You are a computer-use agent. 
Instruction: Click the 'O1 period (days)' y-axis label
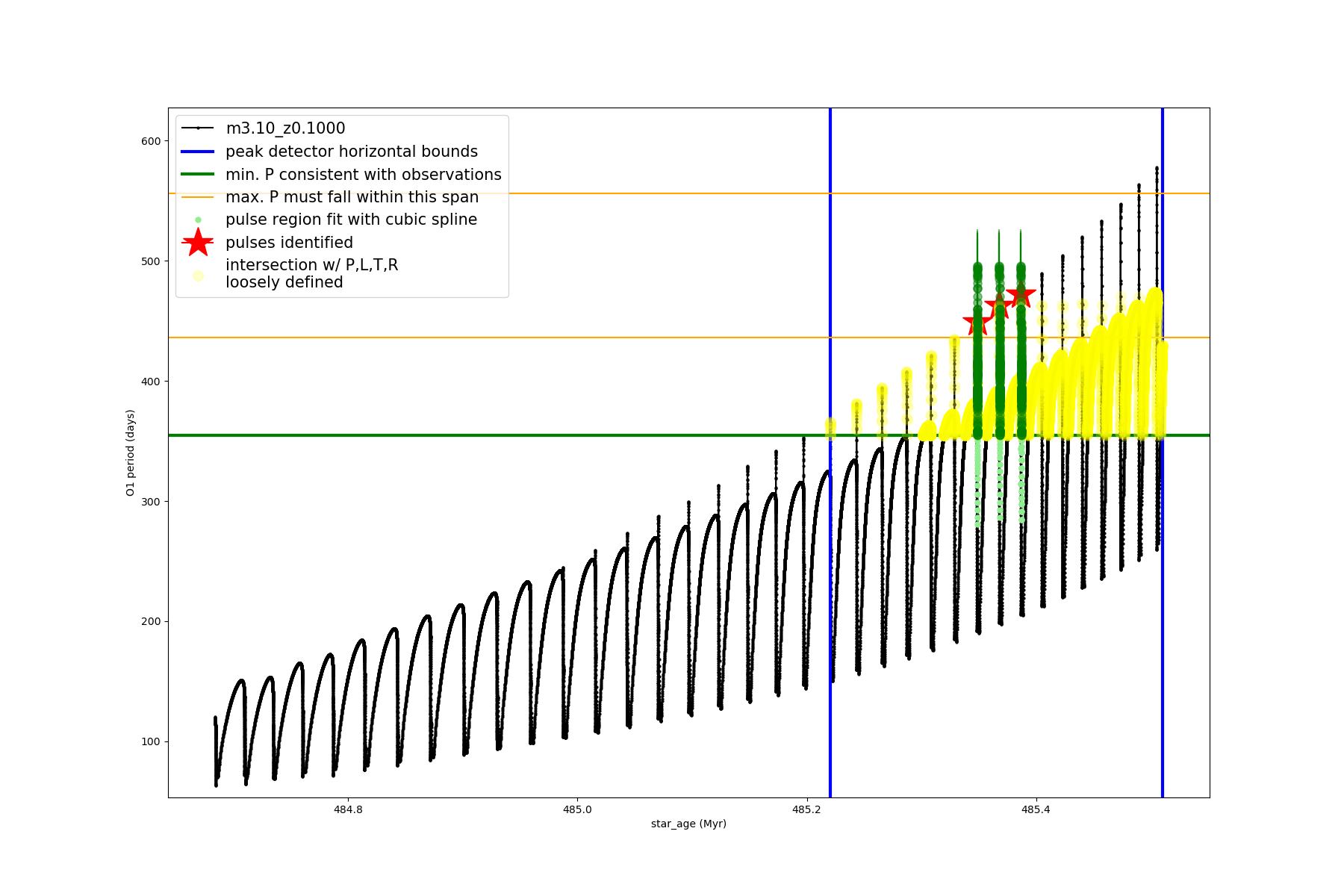tap(131, 452)
